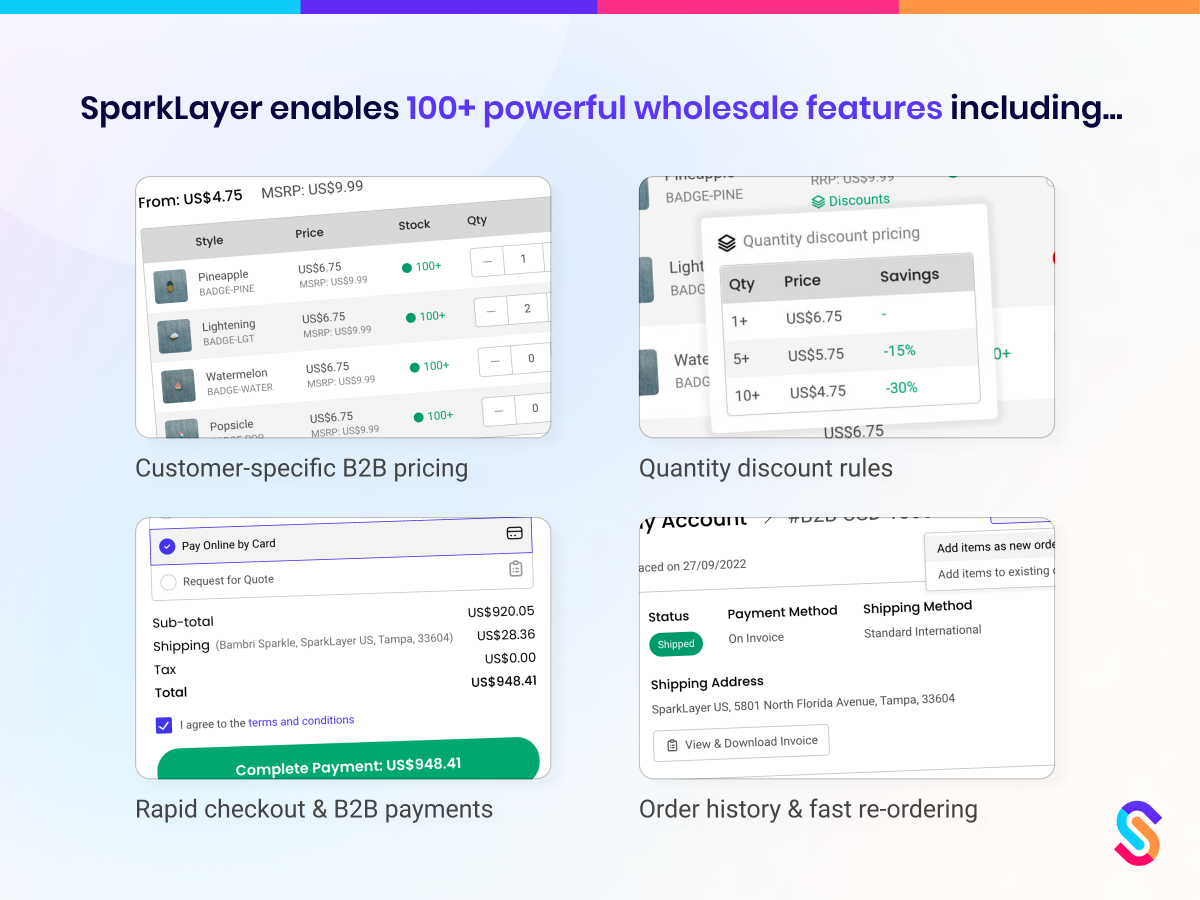This screenshot has height=900, width=1200.
Task: Decrease quantity for Watermelon badge
Action: tap(495, 359)
